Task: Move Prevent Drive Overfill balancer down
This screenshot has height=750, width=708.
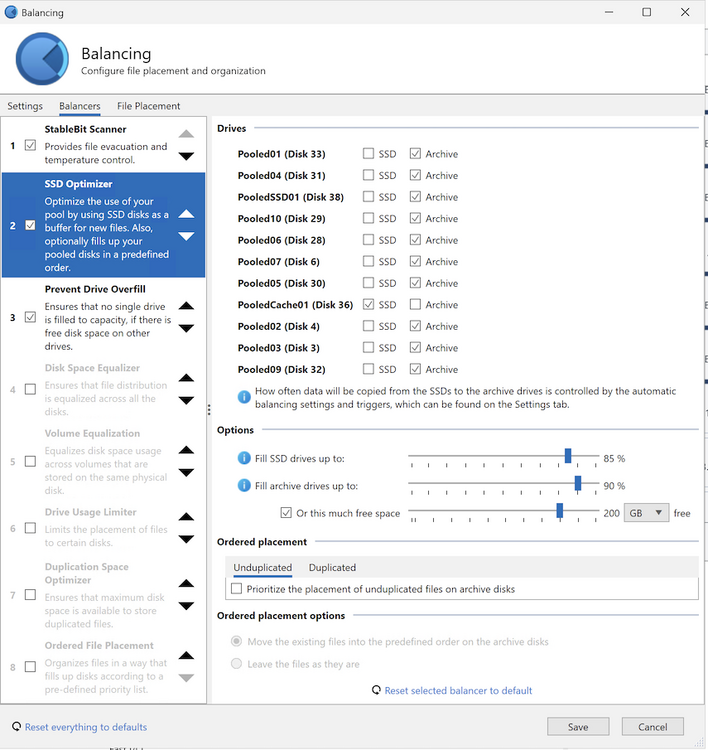Action: coord(186,328)
